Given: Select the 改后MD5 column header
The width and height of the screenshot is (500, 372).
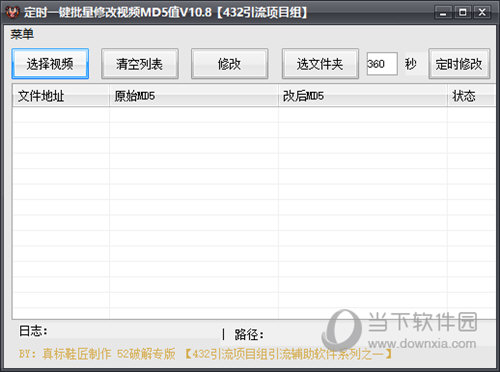Looking at the screenshot, I should (363, 96).
